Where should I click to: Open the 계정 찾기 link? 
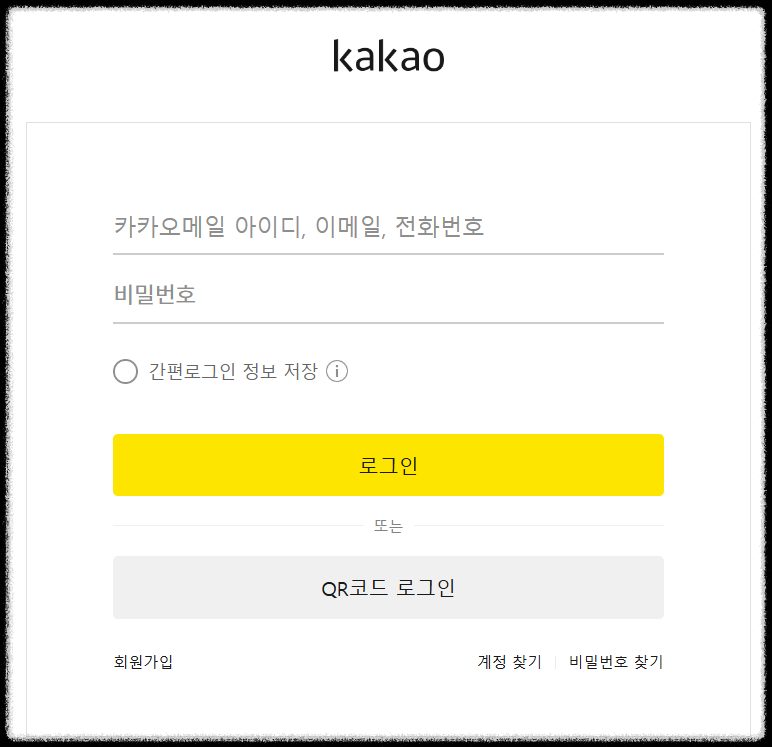tap(510, 661)
